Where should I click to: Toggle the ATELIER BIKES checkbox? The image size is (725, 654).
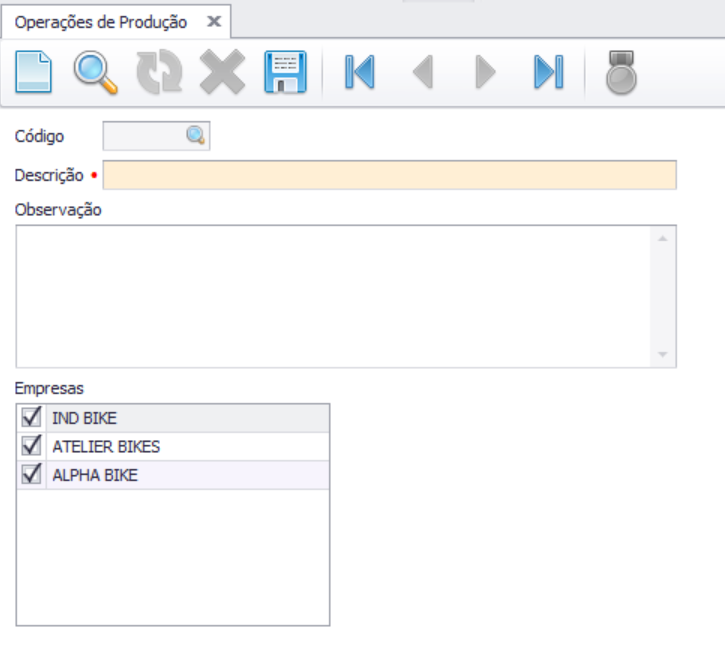[31, 446]
